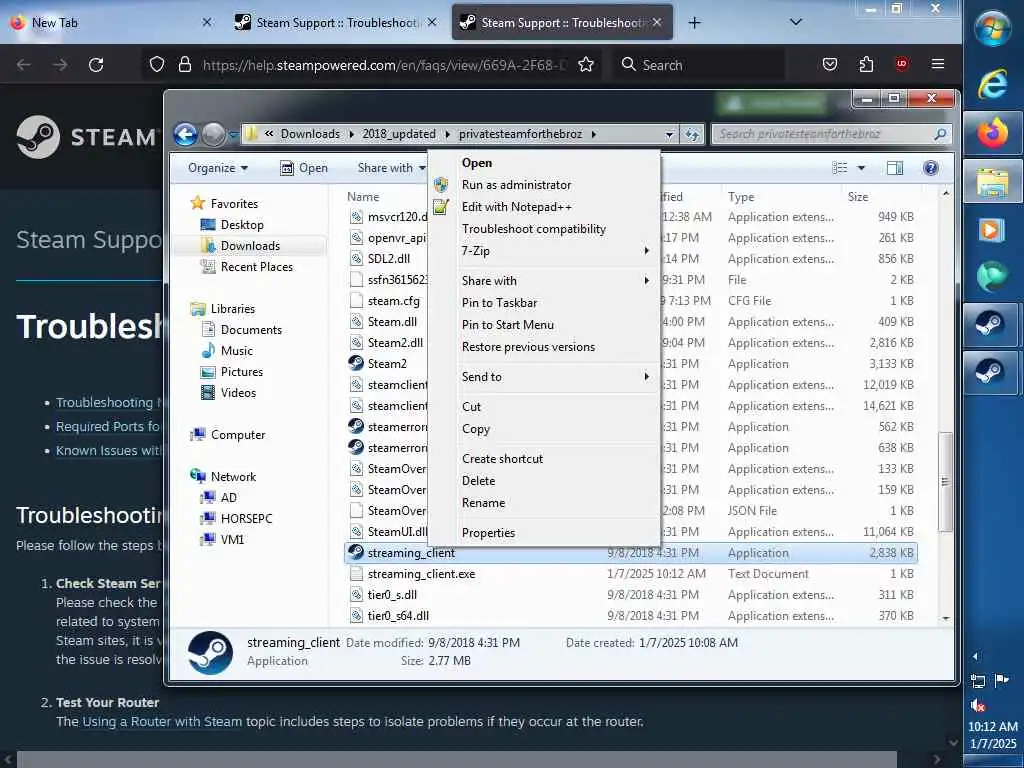Select Documents library
The width and height of the screenshot is (1024, 768).
(x=251, y=330)
